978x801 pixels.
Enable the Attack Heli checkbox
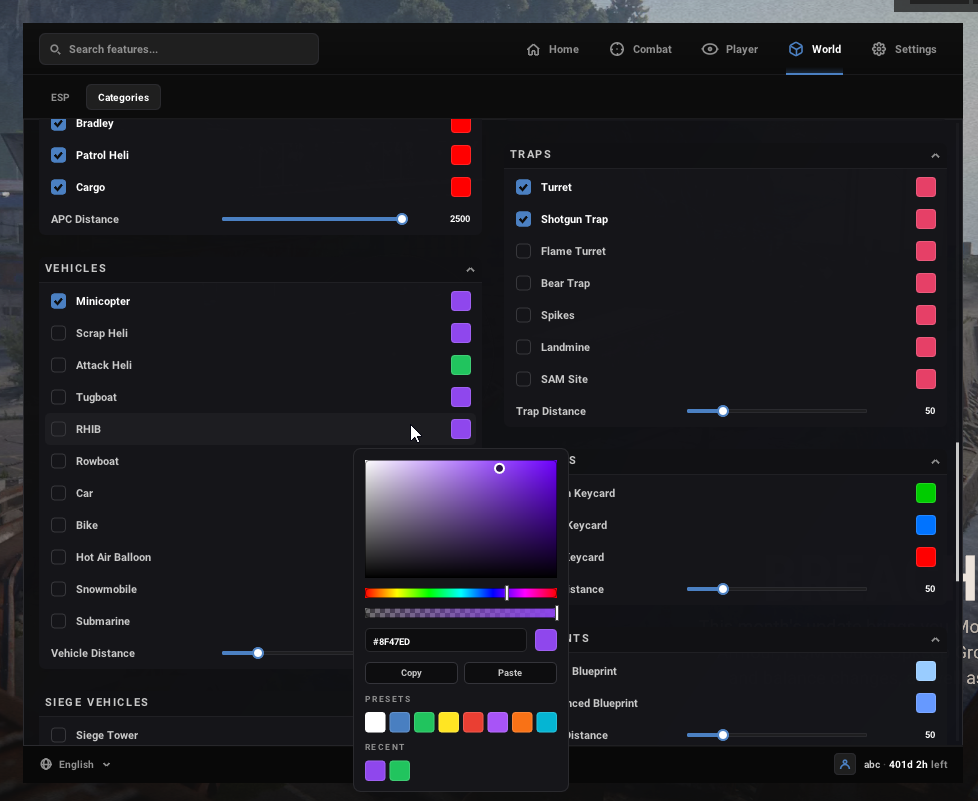(x=59, y=365)
